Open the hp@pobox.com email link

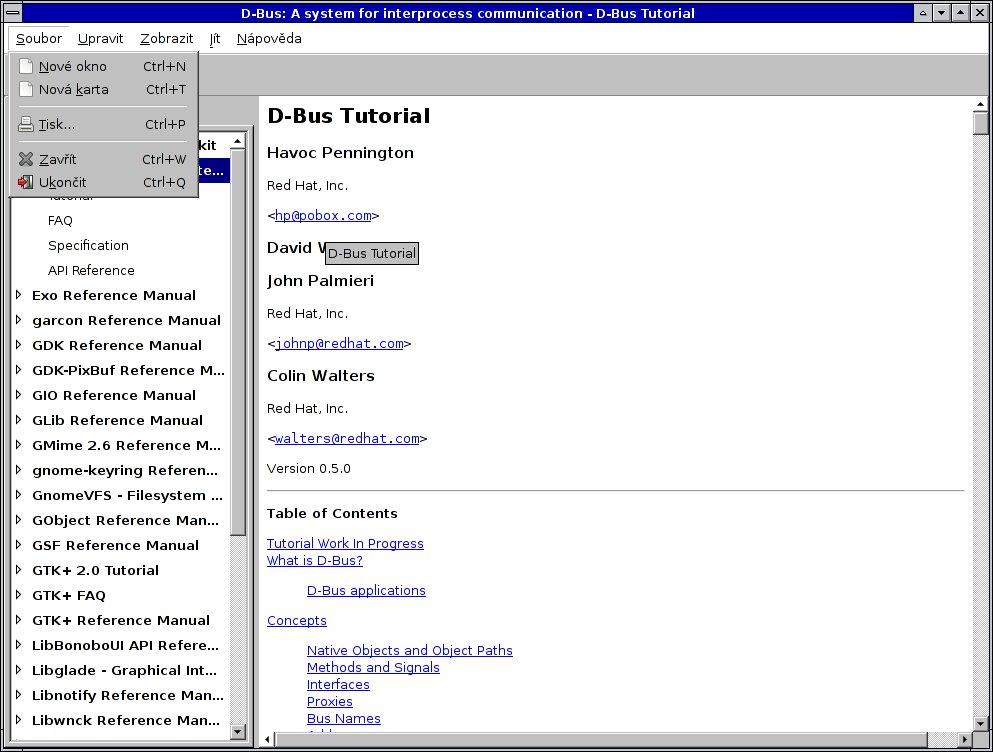click(x=323, y=215)
